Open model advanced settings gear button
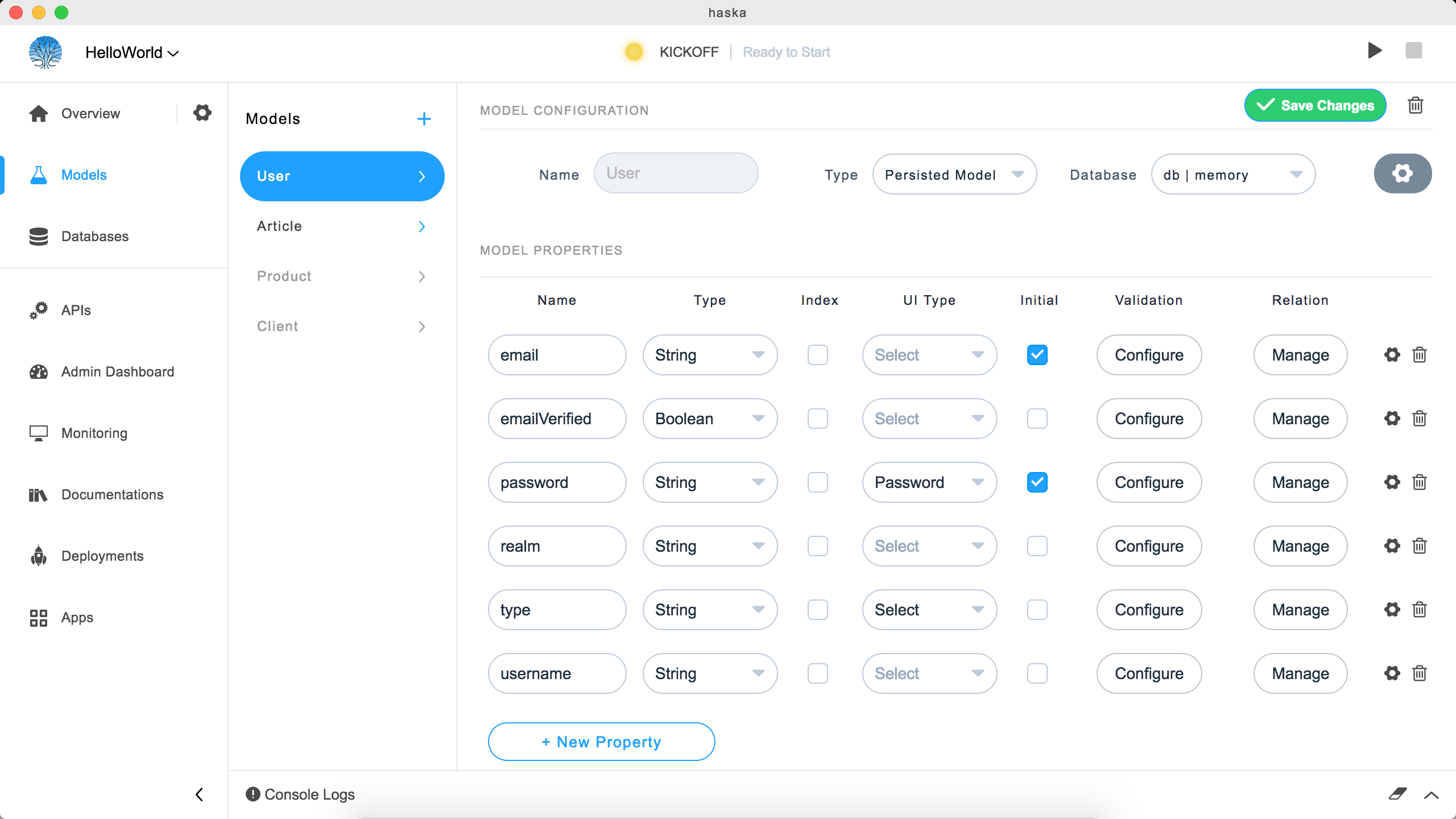The width and height of the screenshot is (1456, 819). [1402, 173]
